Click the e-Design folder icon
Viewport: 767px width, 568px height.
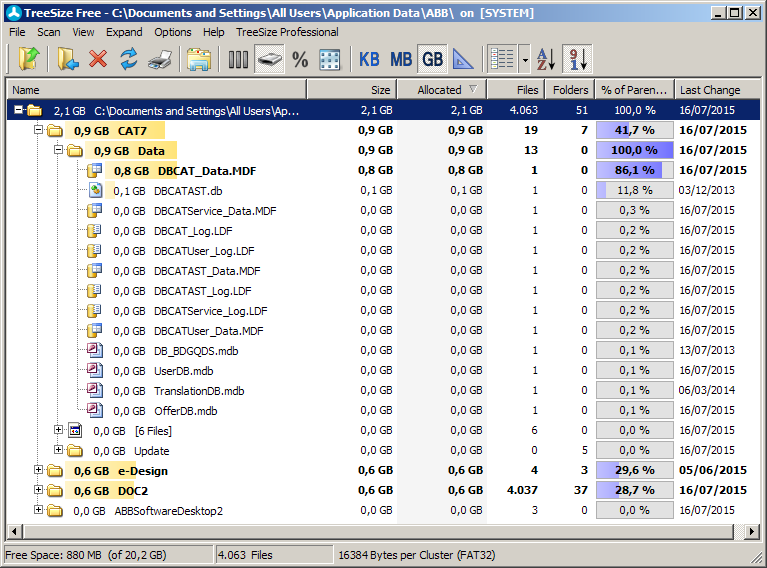click(55, 471)
